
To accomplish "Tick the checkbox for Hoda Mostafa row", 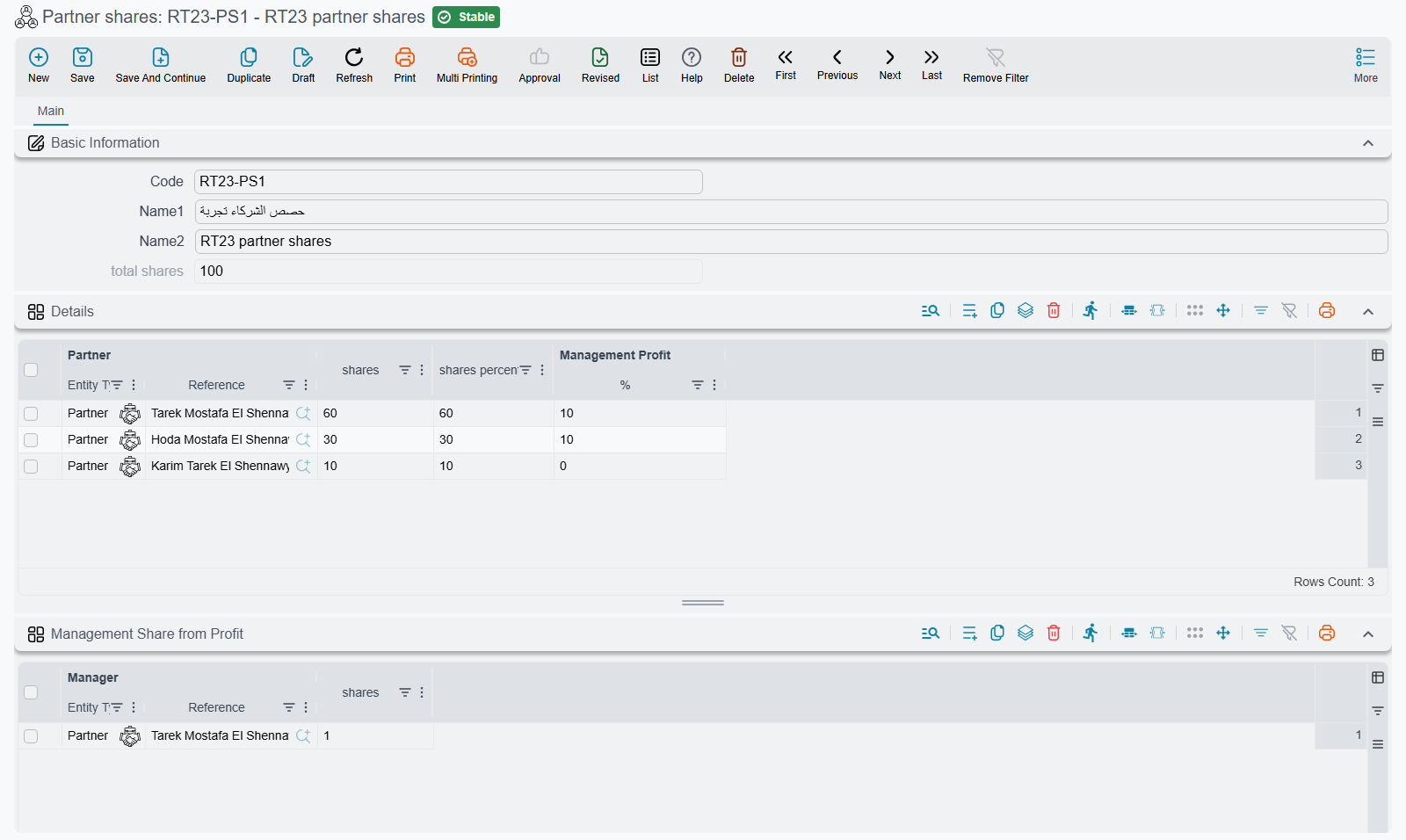I will (31, 440).
